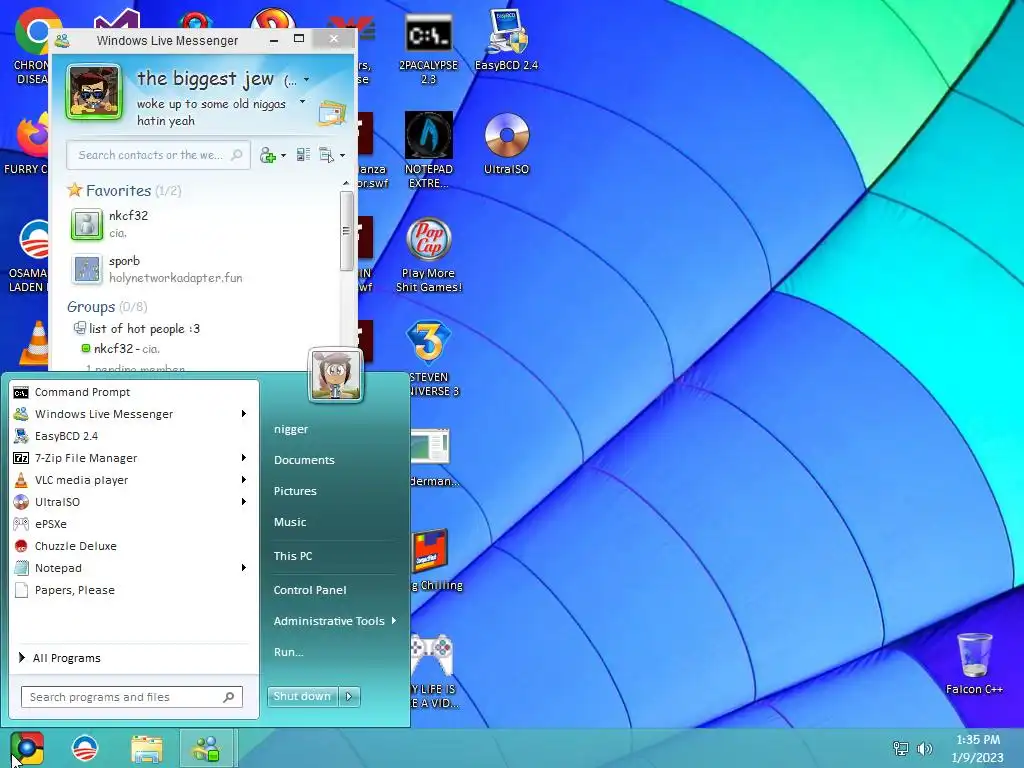
Task: Click the Shut down button
Action: pyautogui.click(x=302, y=697)
